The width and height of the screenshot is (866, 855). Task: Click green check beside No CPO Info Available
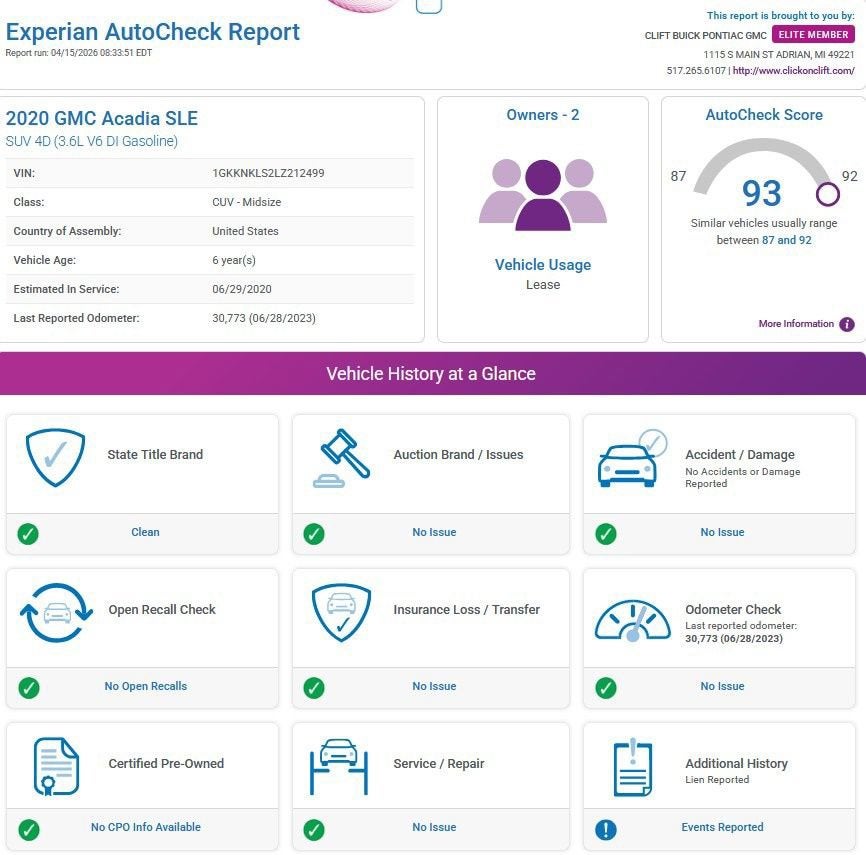(x=29, y=829)
